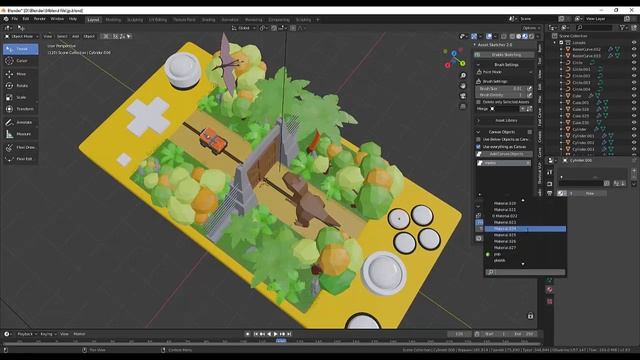The width and height of the screenshot is (640, 360).
Task: Open the Paint Mode dropdown
Action: click(x=504, y=72)
